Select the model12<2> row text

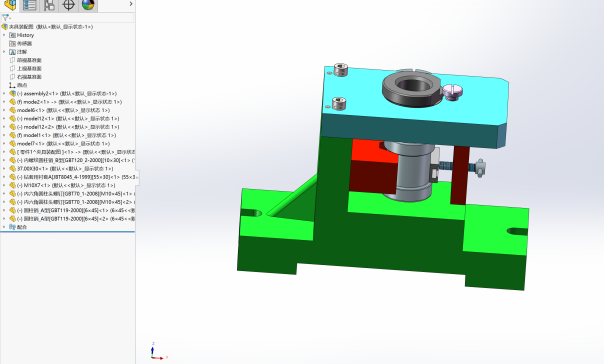[x=68, y=127]
